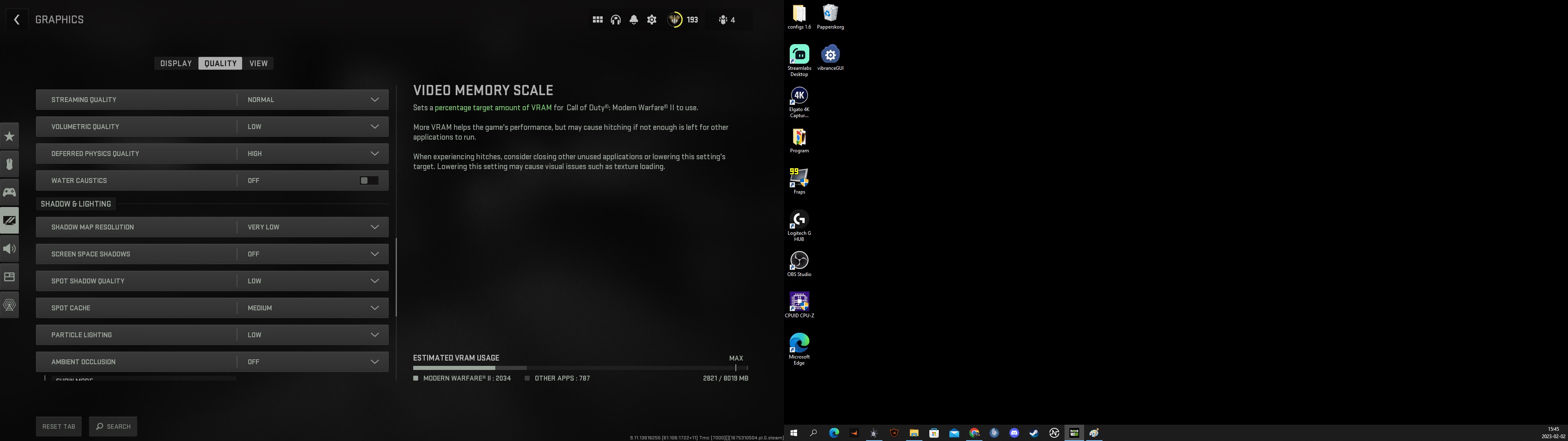Open Papperskorg recycle bin on desktop
1568x441 pixels.
pos(830,16)
